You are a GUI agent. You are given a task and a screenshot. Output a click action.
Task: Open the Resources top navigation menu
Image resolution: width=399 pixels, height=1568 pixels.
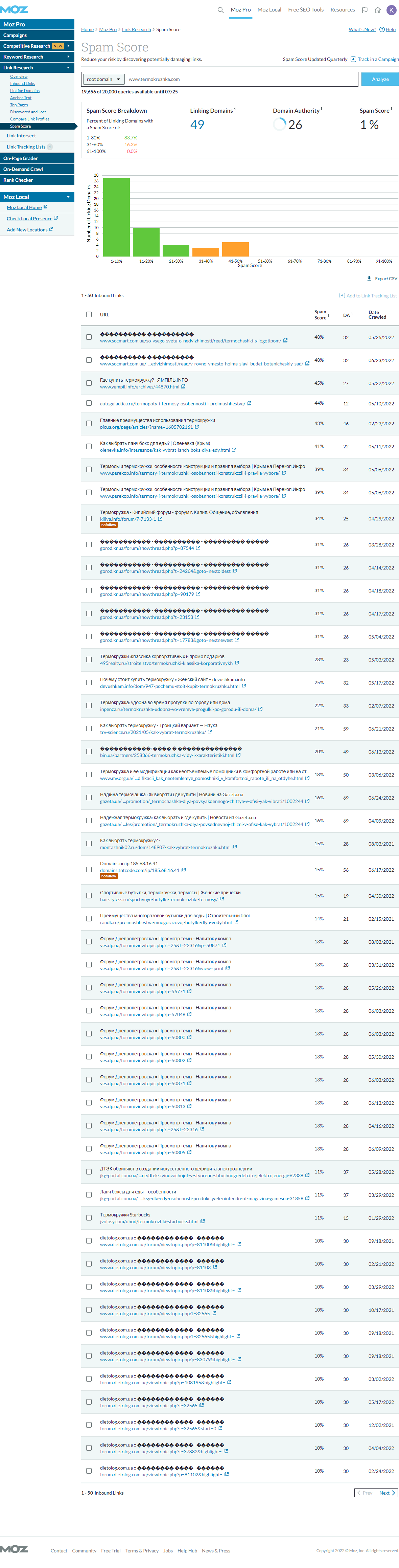click(343, 10)
